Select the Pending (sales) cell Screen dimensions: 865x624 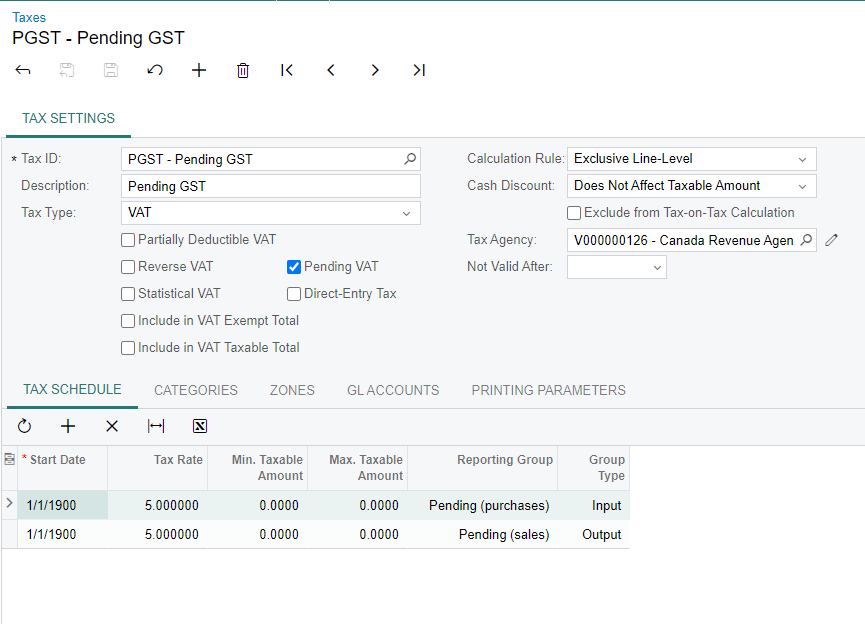click(x=482, y=534)
